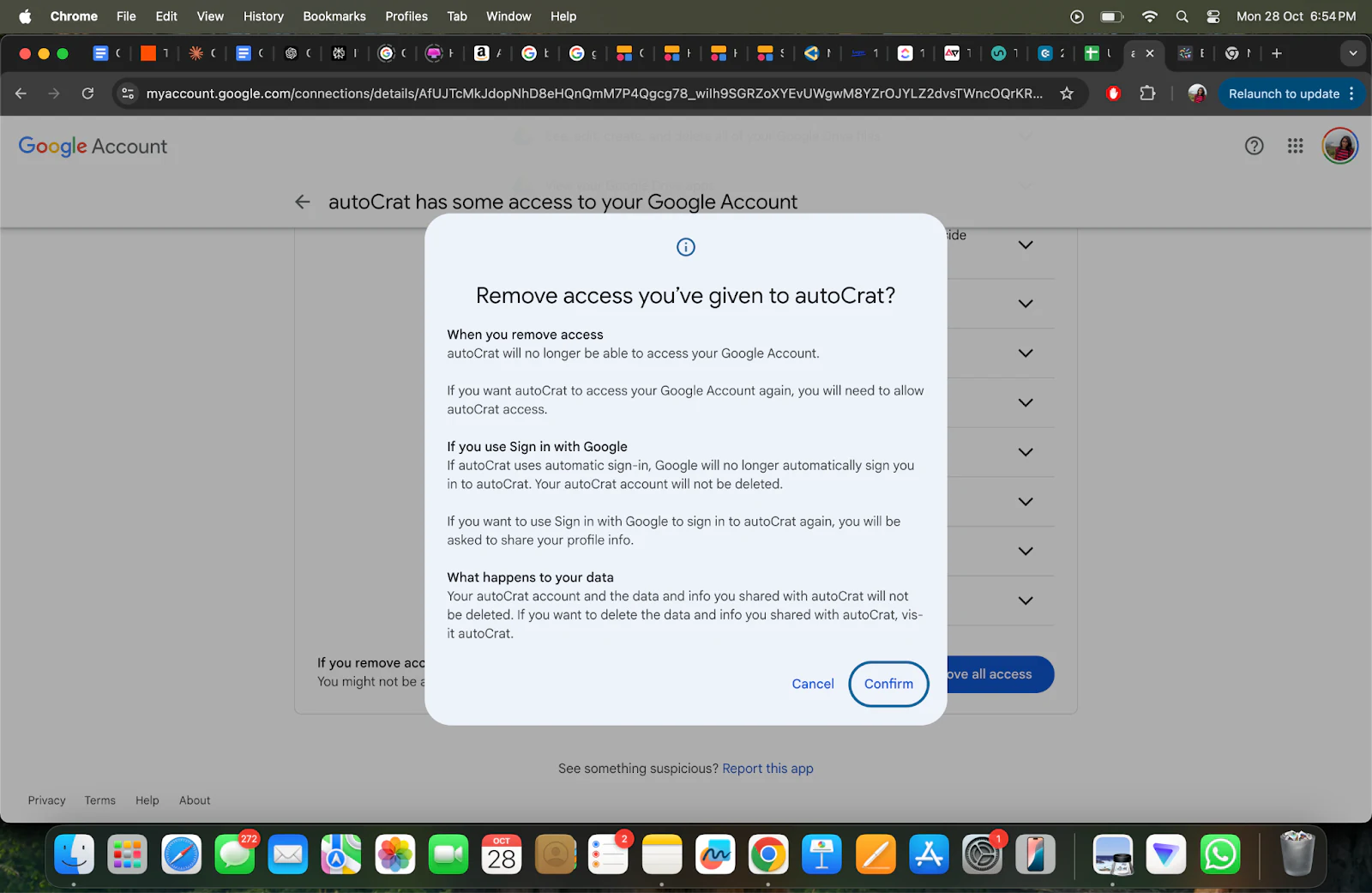Viewport: 1372px width, 893px height.
Task: Click the red ad blocker extension icon
Action: pos(1113,94)
